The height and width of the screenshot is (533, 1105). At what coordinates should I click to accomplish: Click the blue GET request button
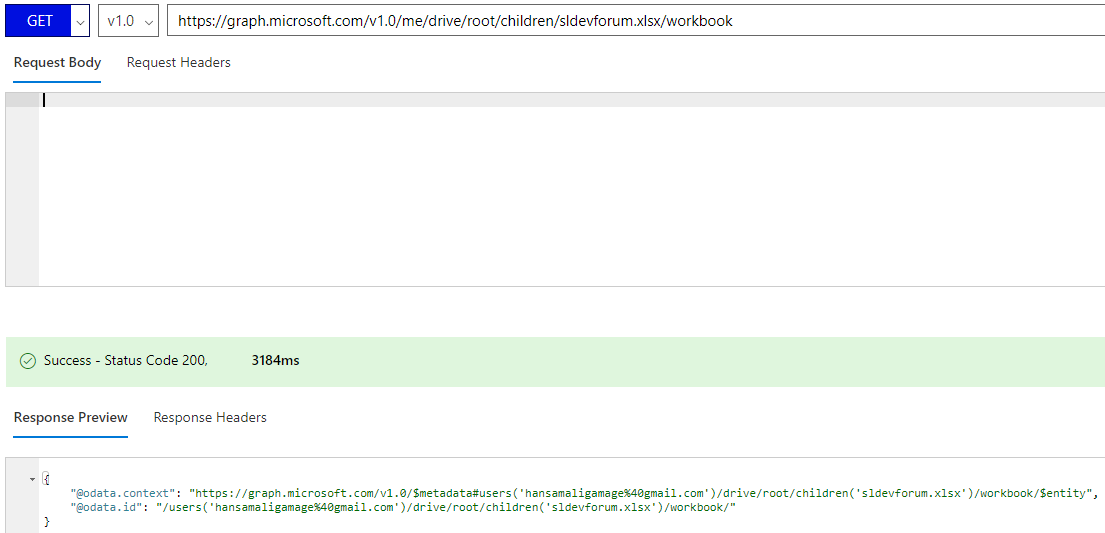tap(39, 21)
